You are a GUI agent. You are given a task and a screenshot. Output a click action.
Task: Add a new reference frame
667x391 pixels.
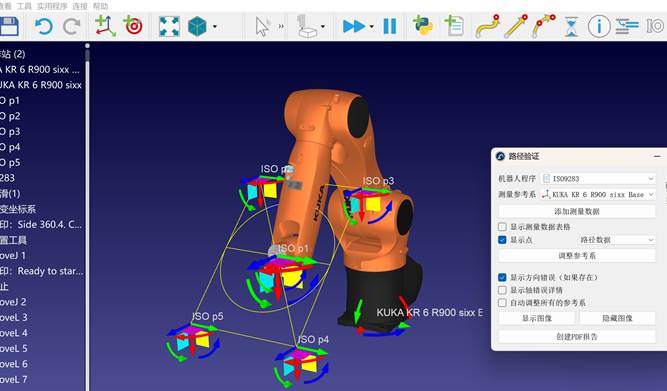pos(105,26)
